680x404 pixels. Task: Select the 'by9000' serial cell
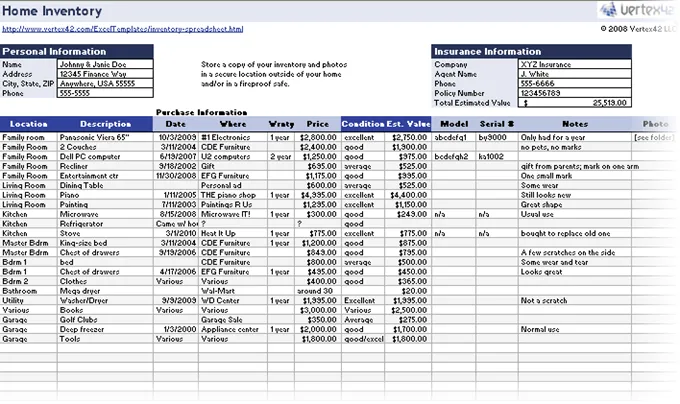497,137
